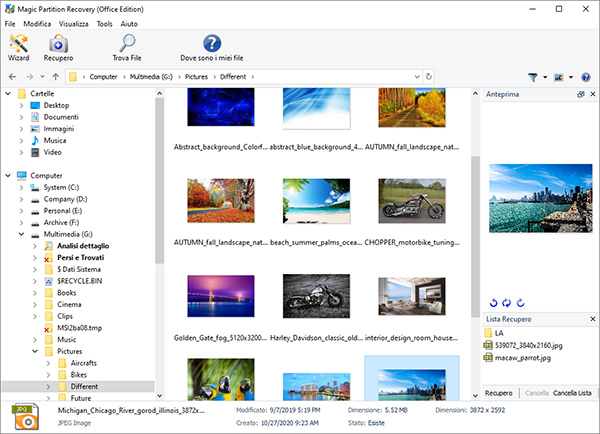
Task: Click the view mode thumbnail icon
Action: (559, 77)
